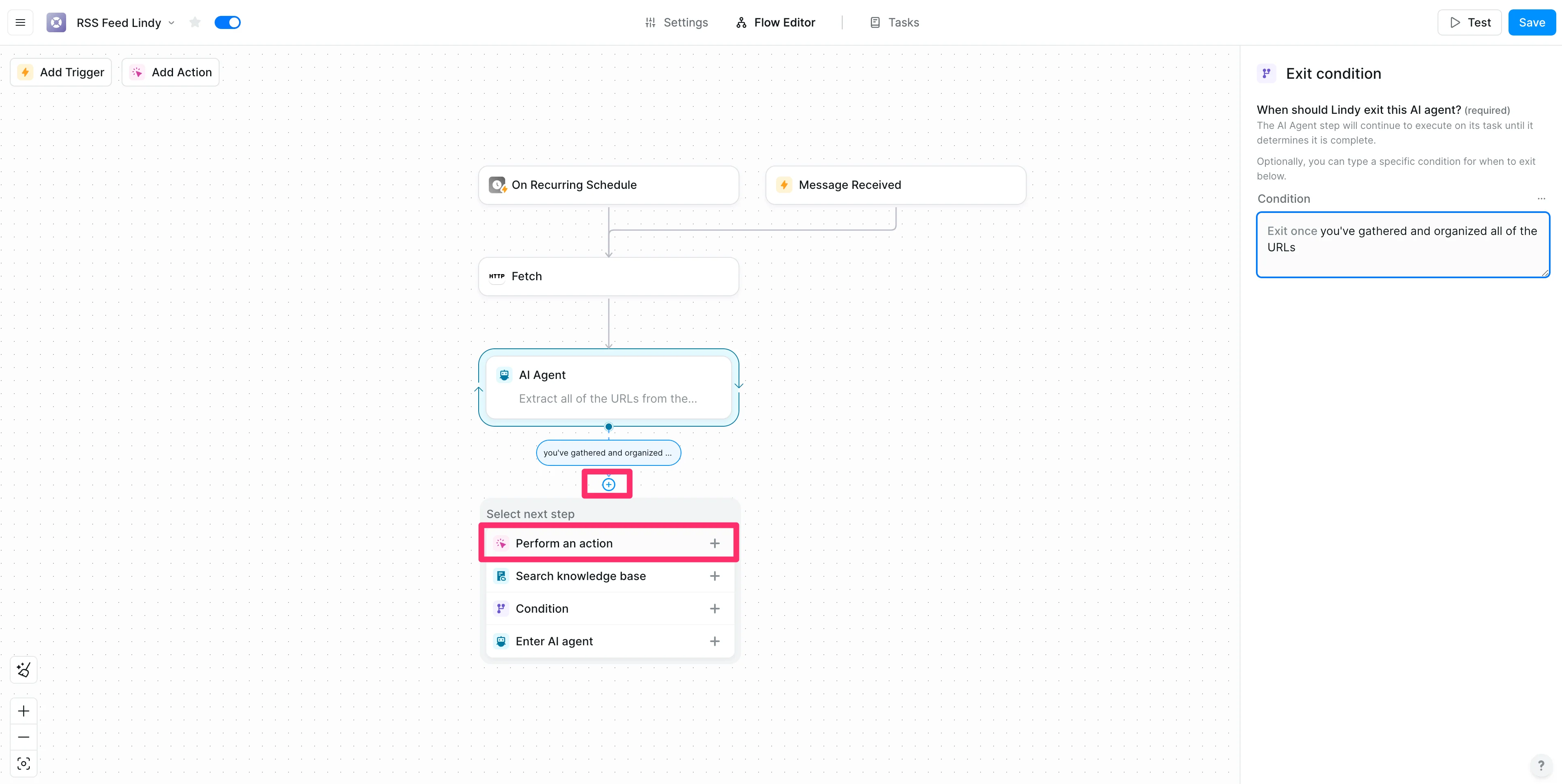Click the Save button
Screen dimensions: 1562x784
(1531, 22)
